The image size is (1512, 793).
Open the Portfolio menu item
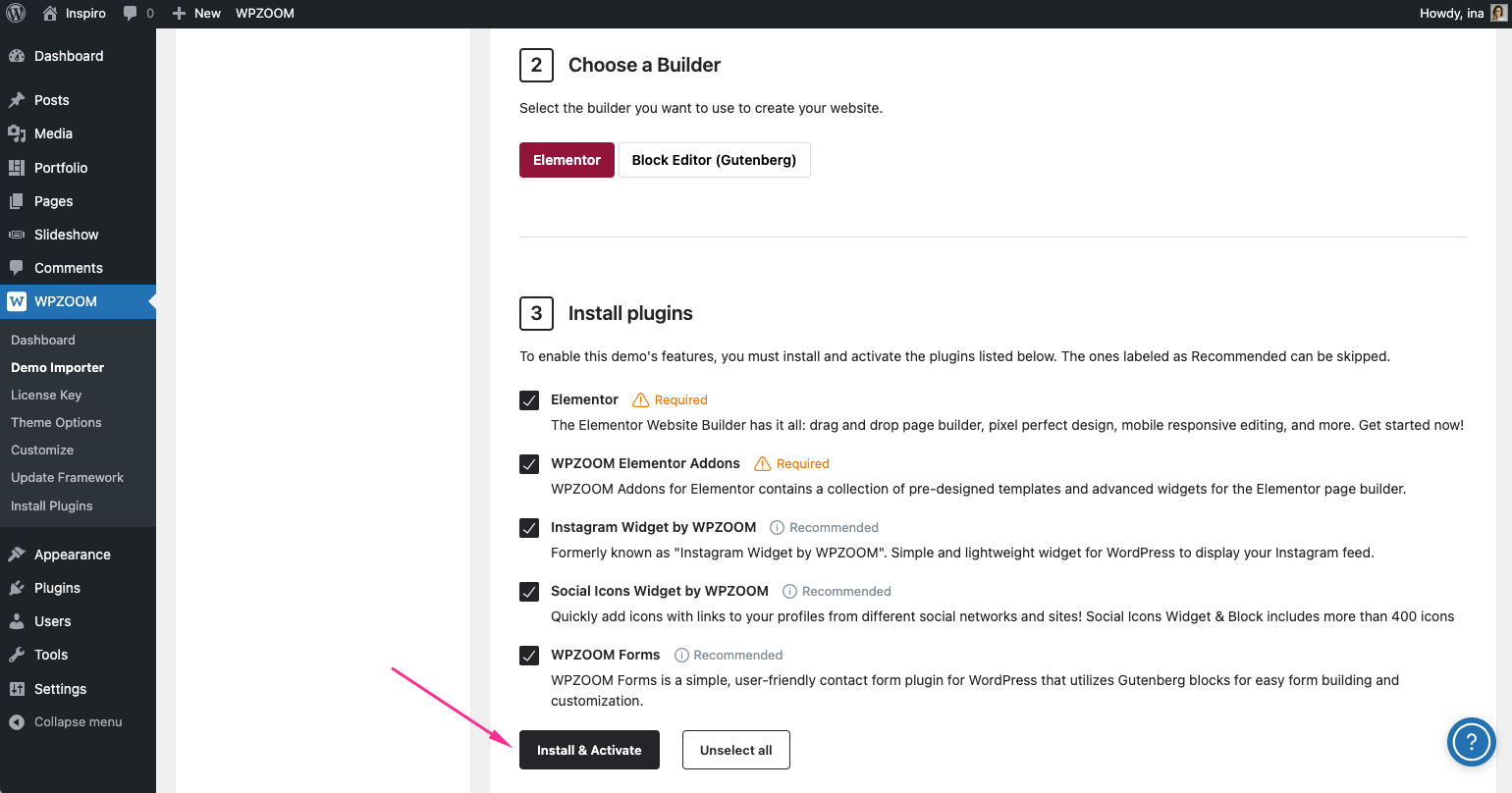click(61, 168)
